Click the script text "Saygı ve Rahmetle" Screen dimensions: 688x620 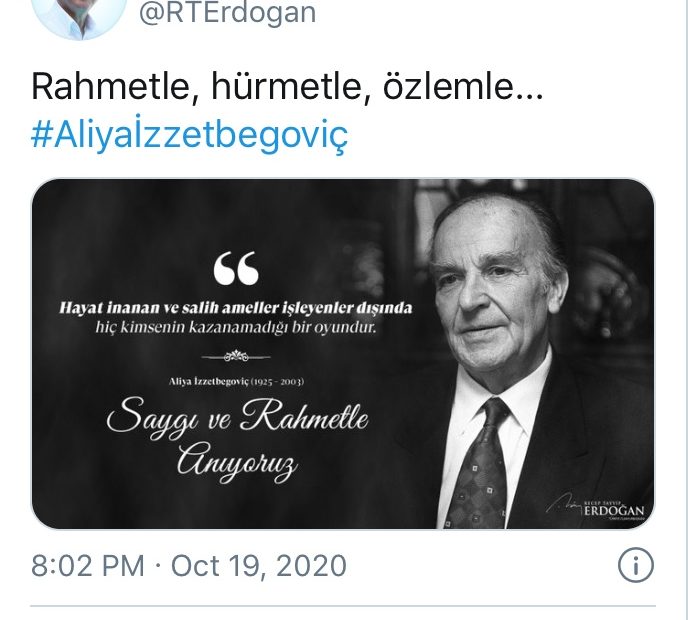pos(236,417)
